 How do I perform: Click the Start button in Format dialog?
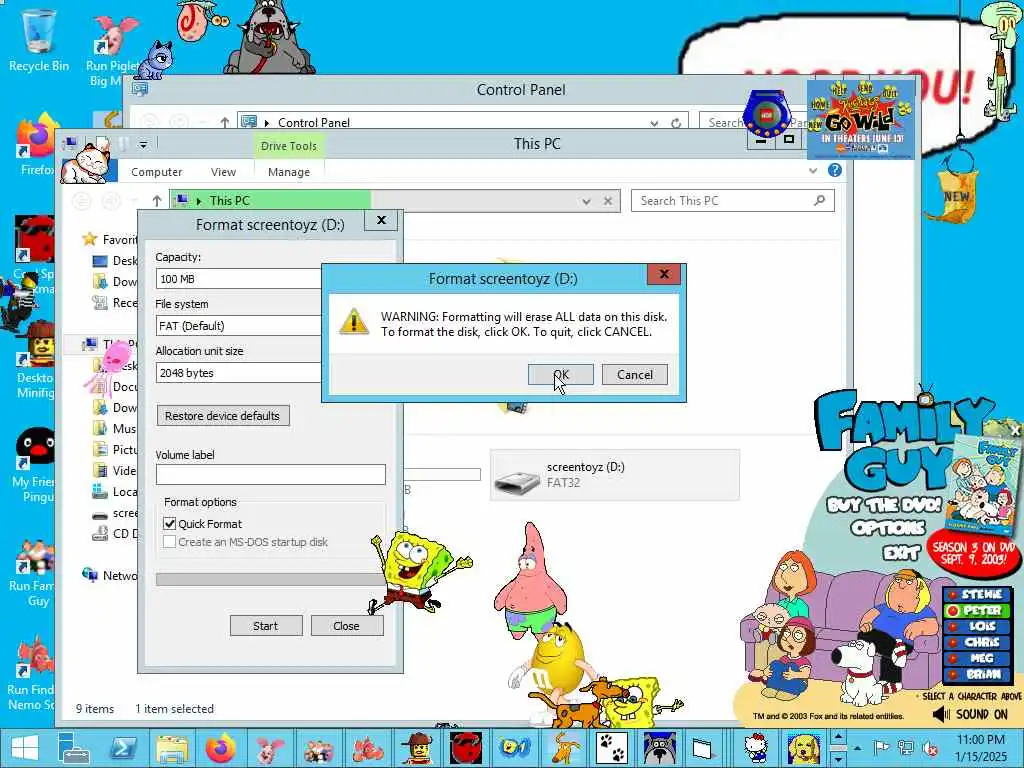coord(265,625)
